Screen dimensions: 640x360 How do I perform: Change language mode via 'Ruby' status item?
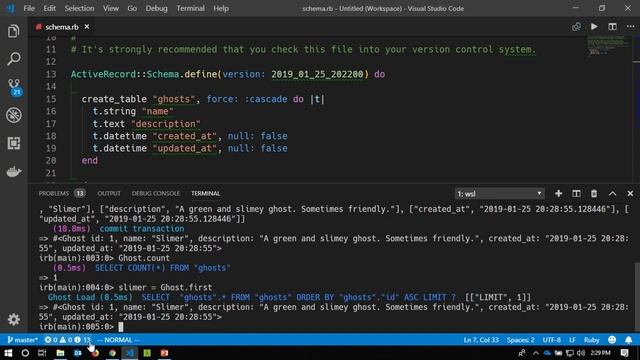pyautogui.click(x=591, y=340)
